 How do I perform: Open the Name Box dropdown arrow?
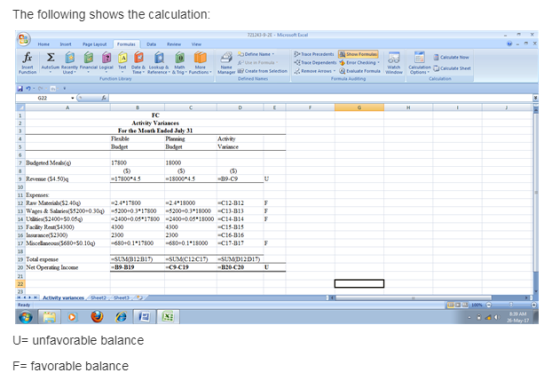click(x=72, y=98)
